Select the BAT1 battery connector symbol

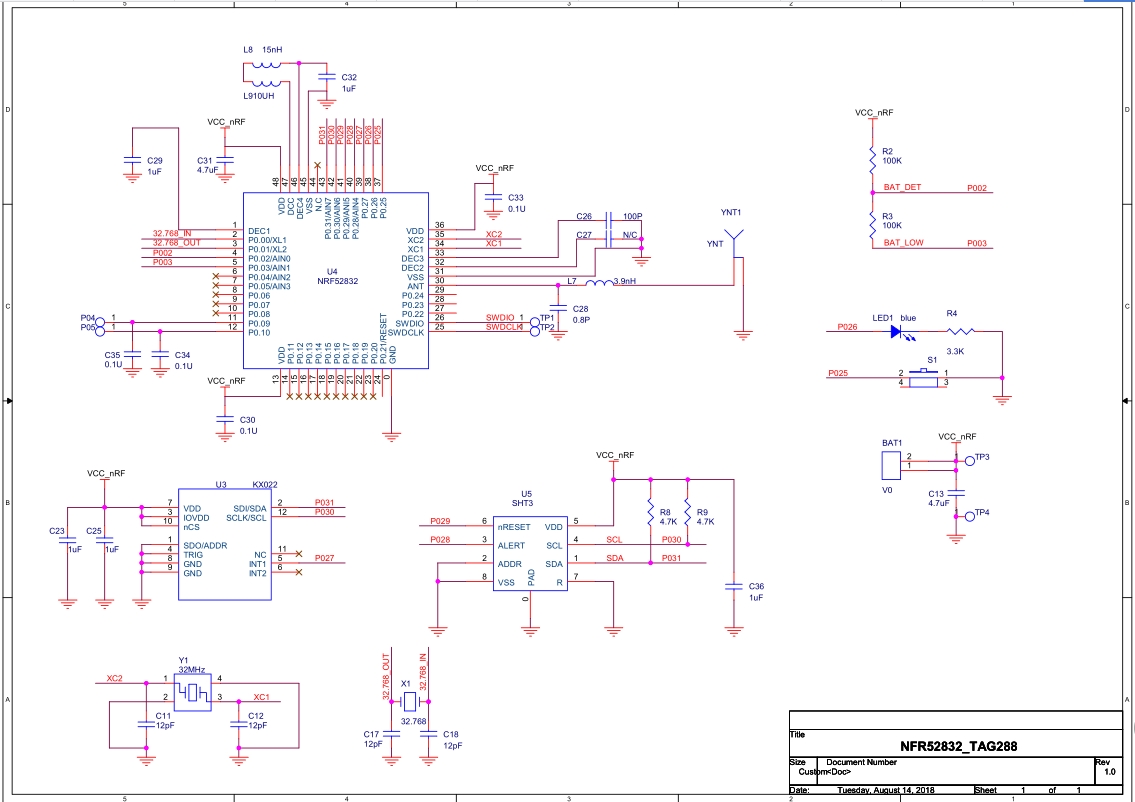pyautogui.click(x=891, y=465)
